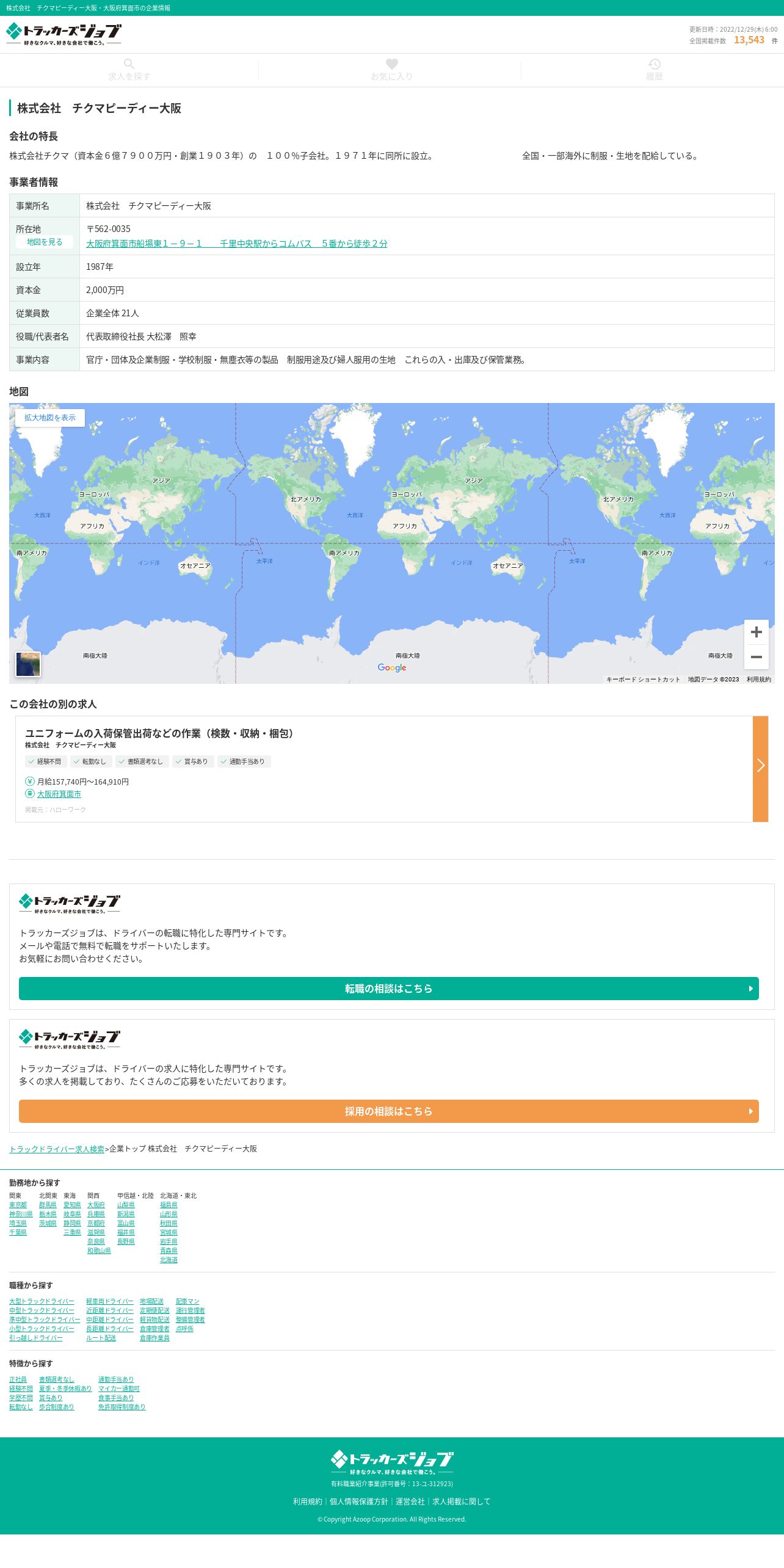Open 配車マン job type link
This screenshot has width=784, height=1568.
(x=187, y=1301)
